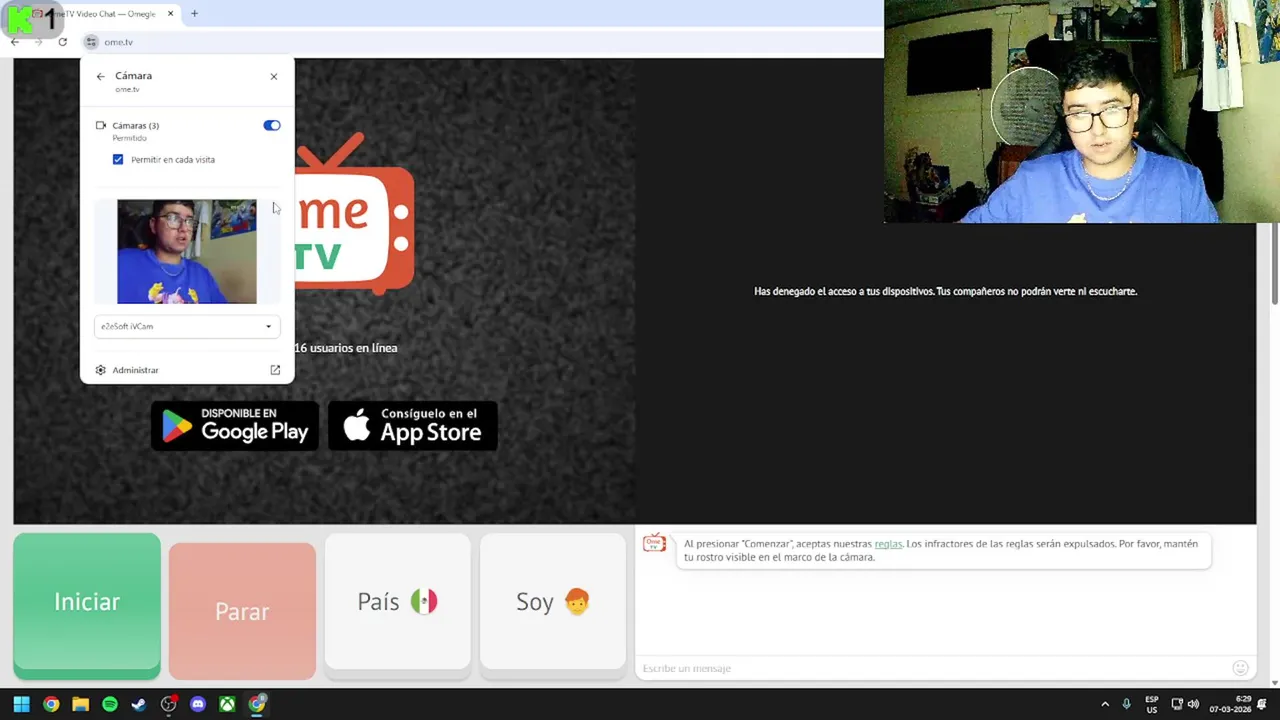Viewport: 1280px width, 720px height.
Task: Get it on Google Play badge
Action: pos(235,425)
